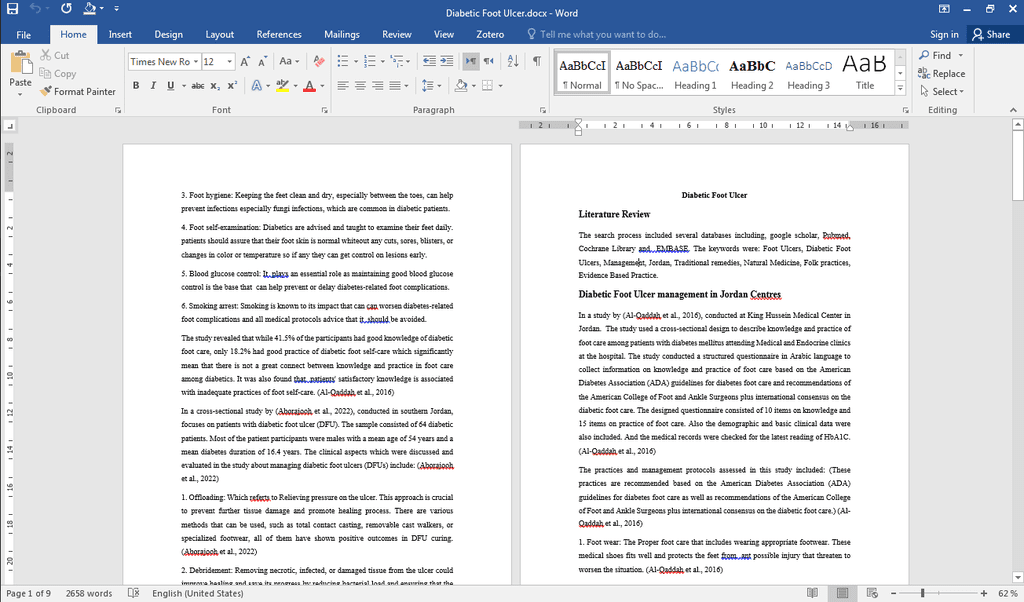Screen dimensions: 1024x602
Task: Open the Change Case dropdown
Action: coord(289,61)
